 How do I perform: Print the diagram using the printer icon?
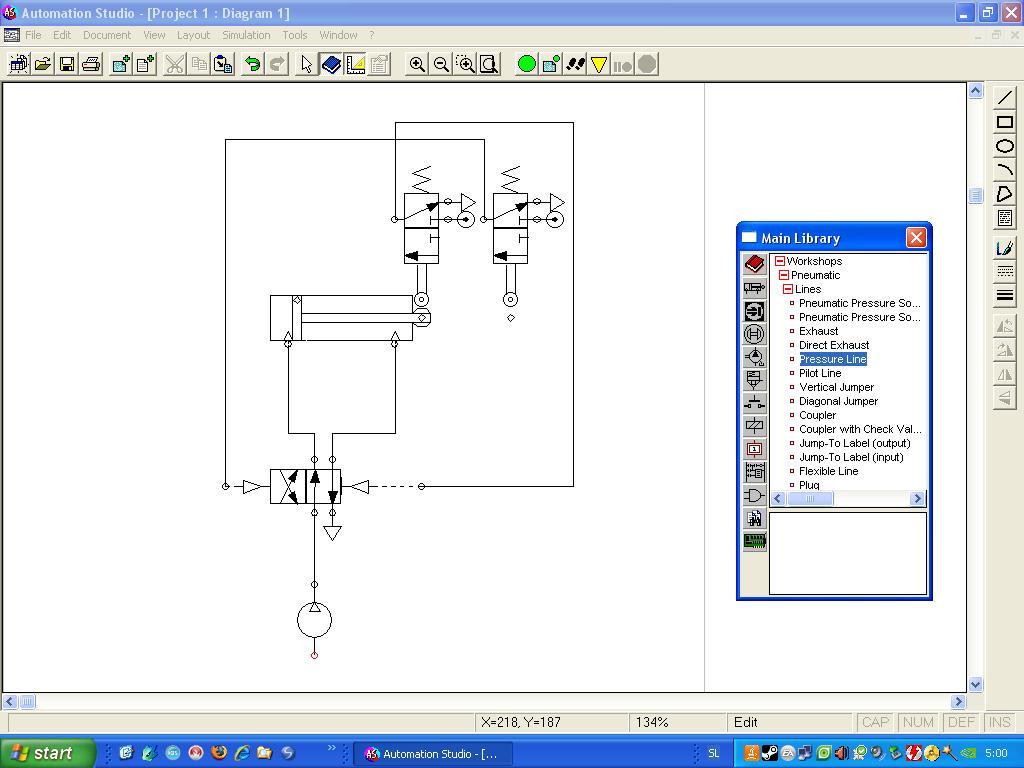(91, 64)
